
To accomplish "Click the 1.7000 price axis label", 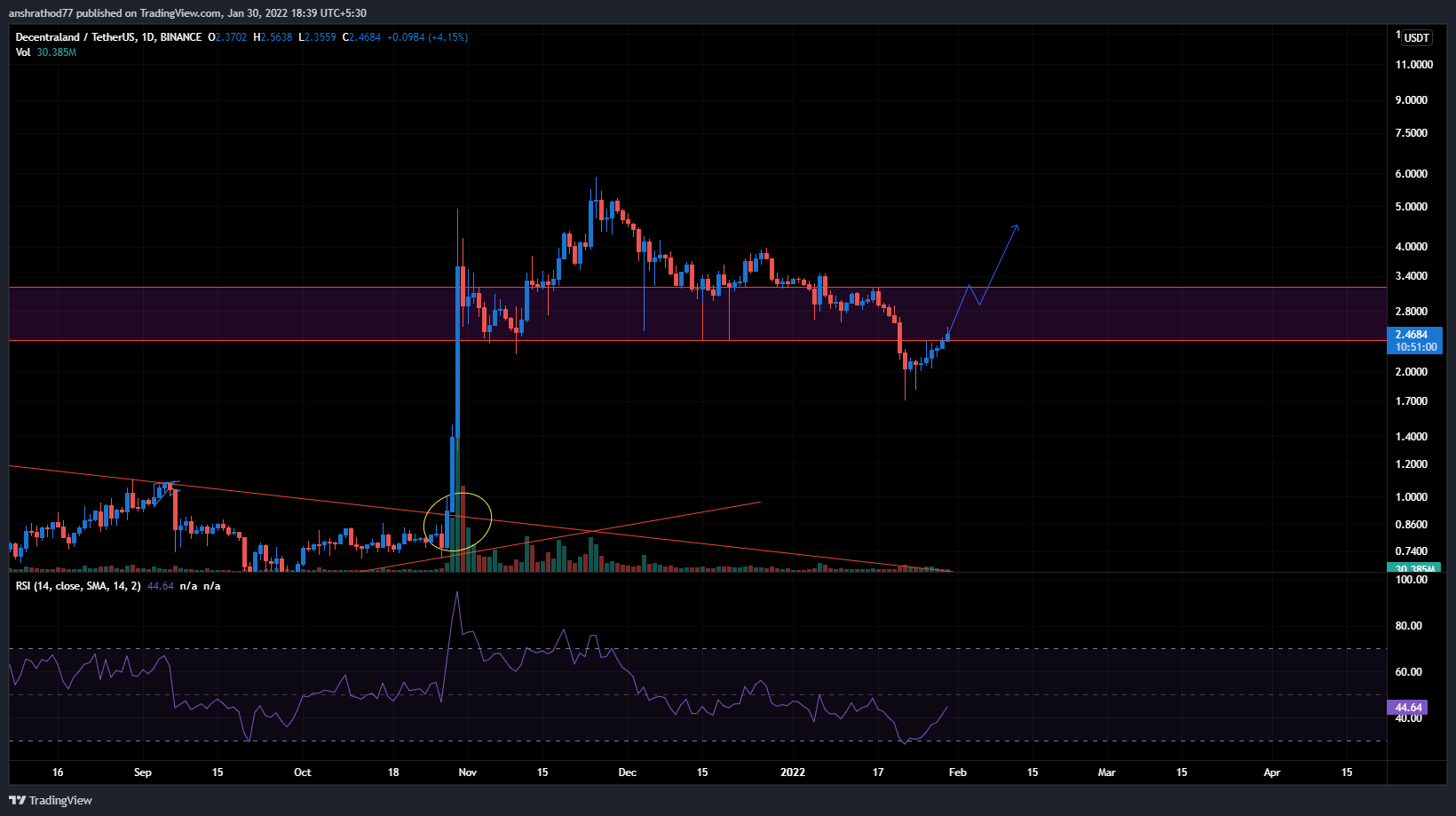I will click(x=1412, y=401).
